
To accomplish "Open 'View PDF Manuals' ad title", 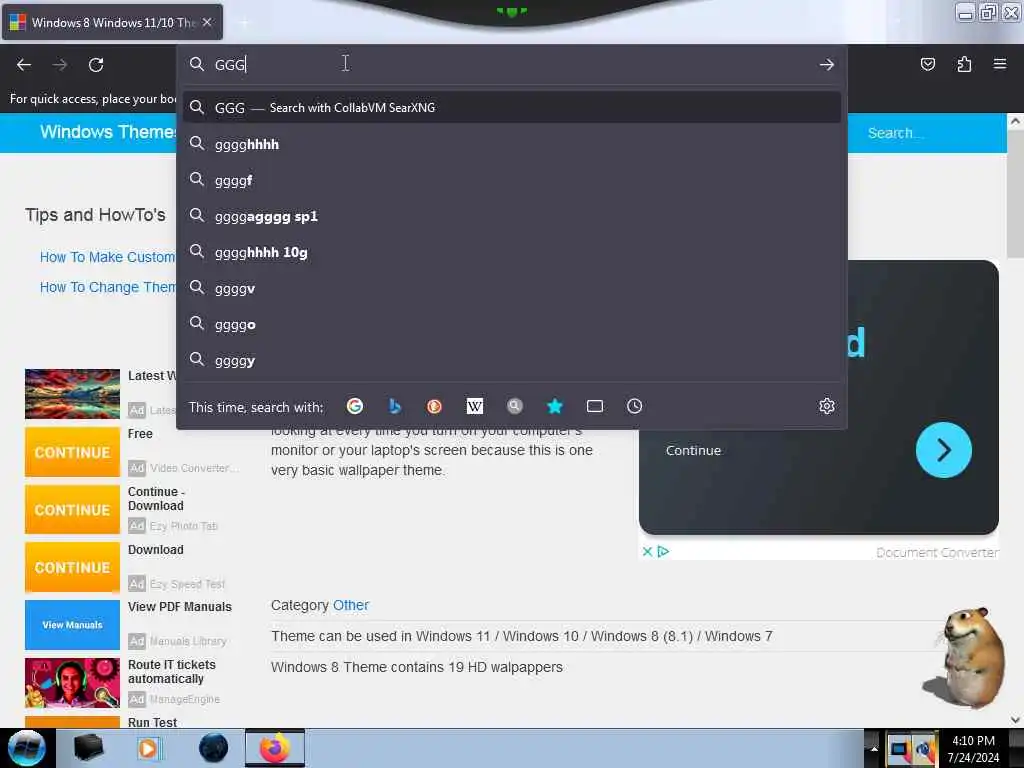I will click(180, 607).
